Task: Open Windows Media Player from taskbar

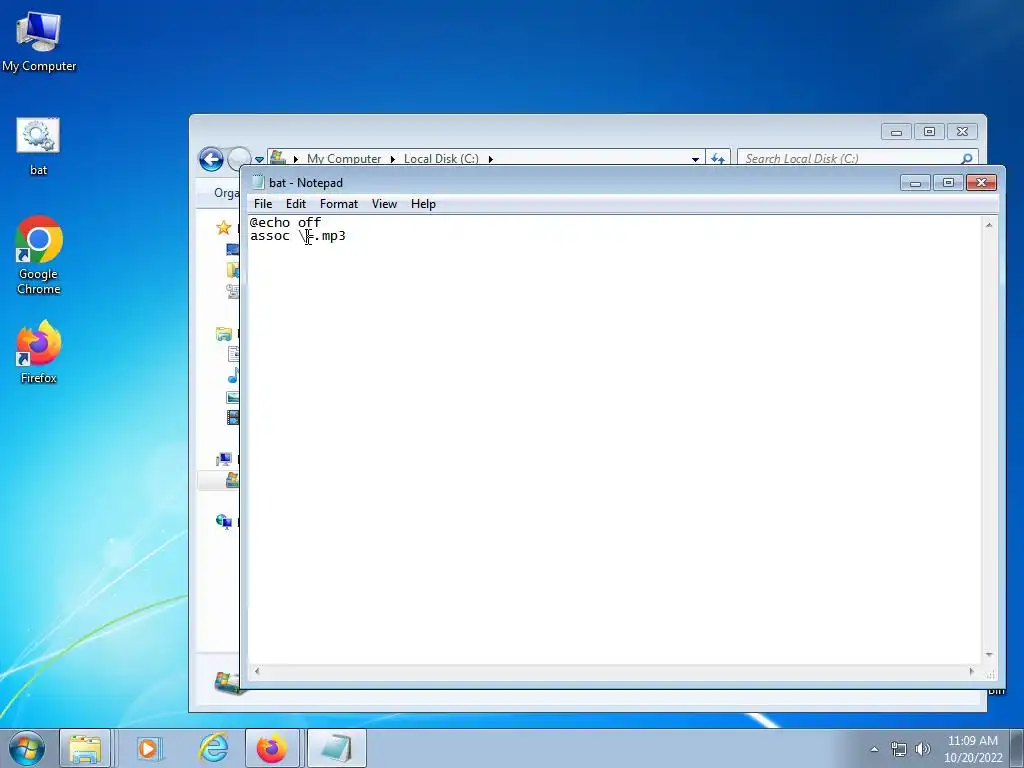Action: (148, 748)
